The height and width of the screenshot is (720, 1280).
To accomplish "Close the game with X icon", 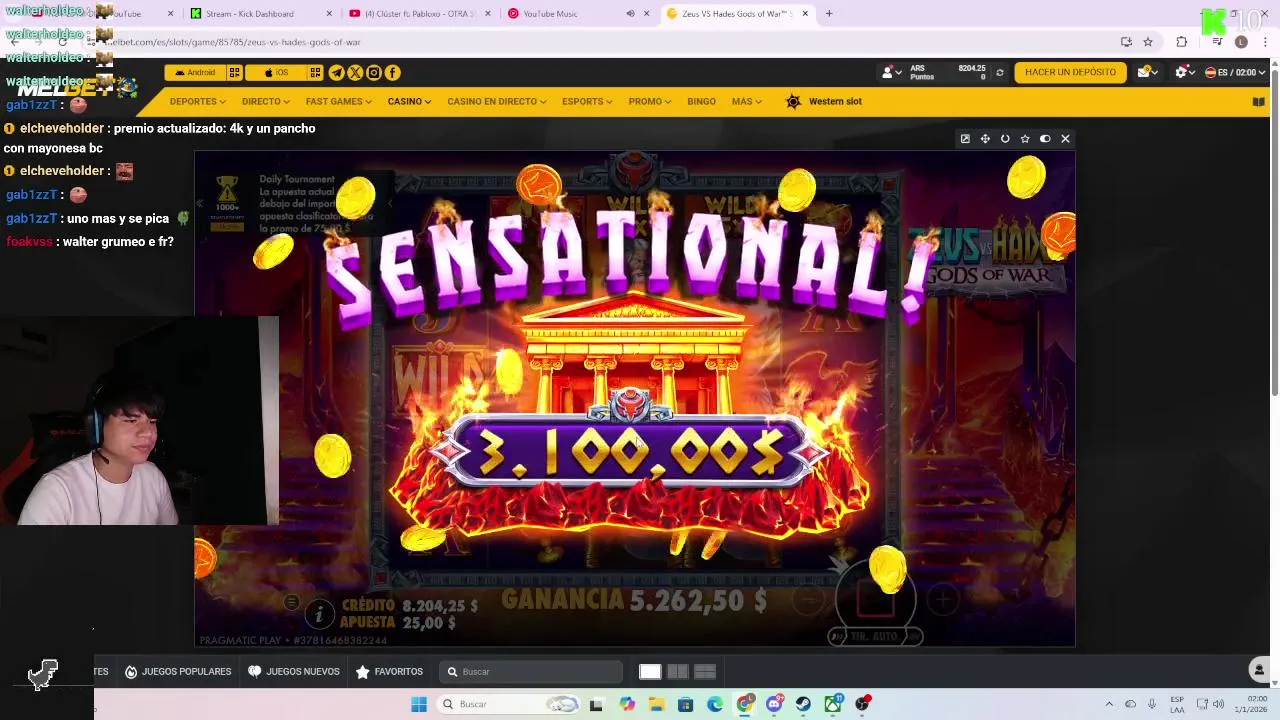I will click(x=1065, y=139).
